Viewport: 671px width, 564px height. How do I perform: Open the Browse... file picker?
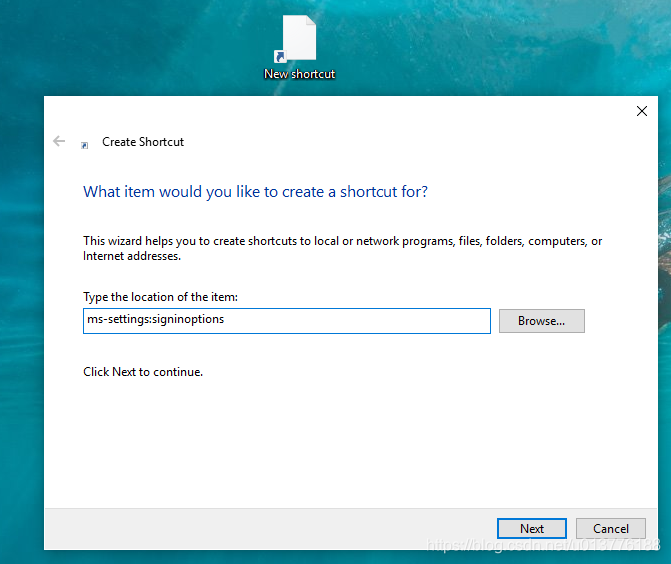[x=541, y=321]
